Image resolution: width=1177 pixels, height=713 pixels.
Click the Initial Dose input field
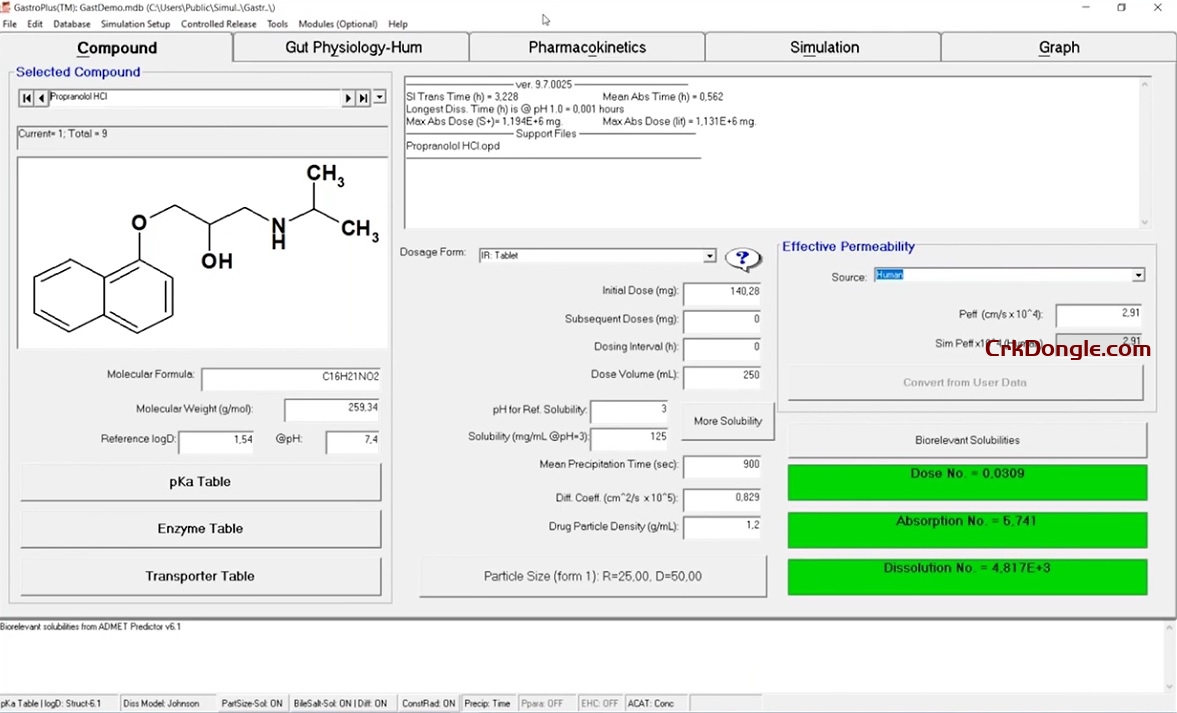pyautogui.click(x=721, y=294)
